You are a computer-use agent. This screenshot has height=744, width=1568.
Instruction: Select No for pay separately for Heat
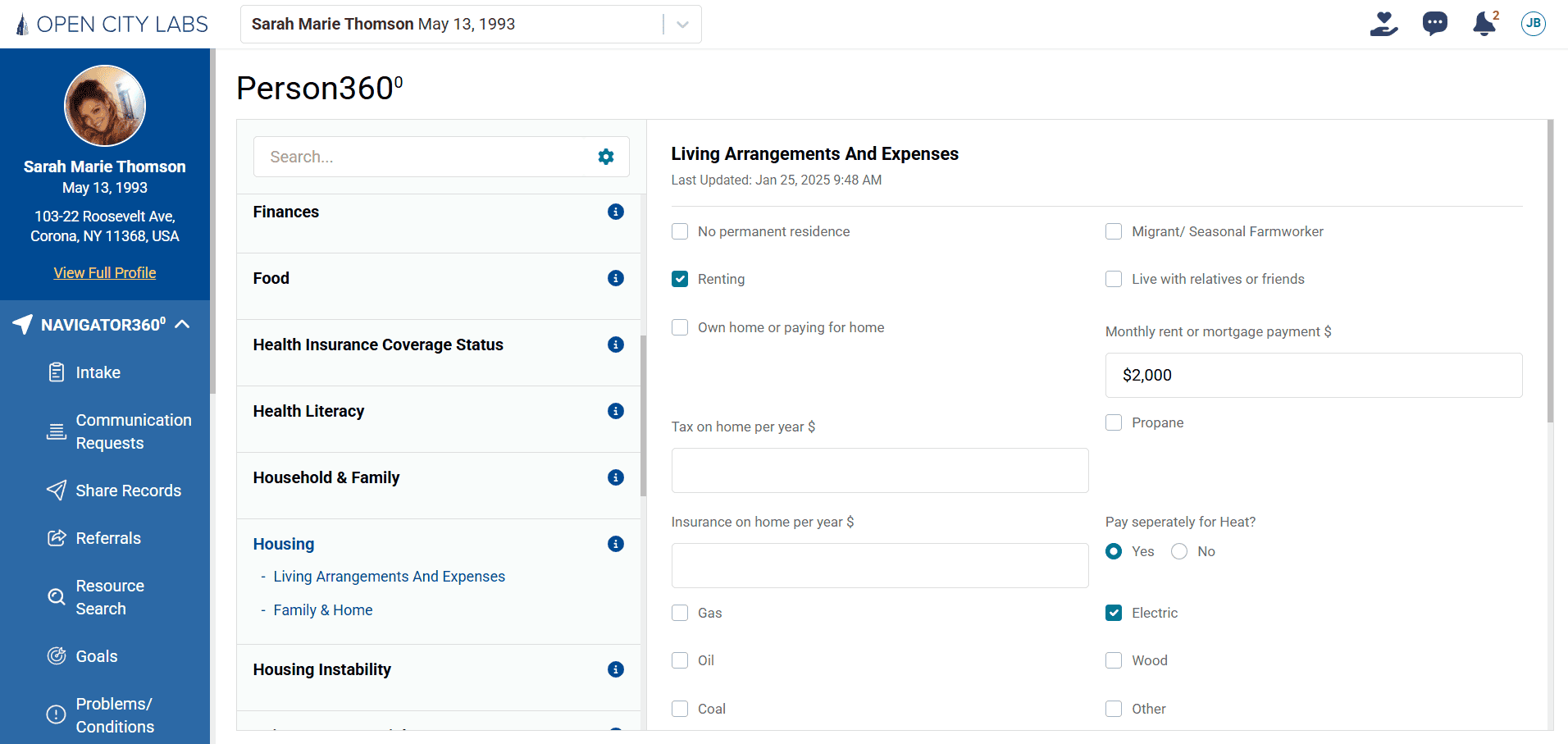click(x=1178, y=551)
